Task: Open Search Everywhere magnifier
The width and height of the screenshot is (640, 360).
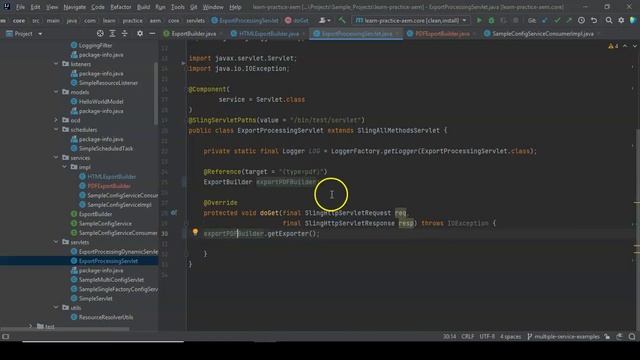Action: point(609,20)
